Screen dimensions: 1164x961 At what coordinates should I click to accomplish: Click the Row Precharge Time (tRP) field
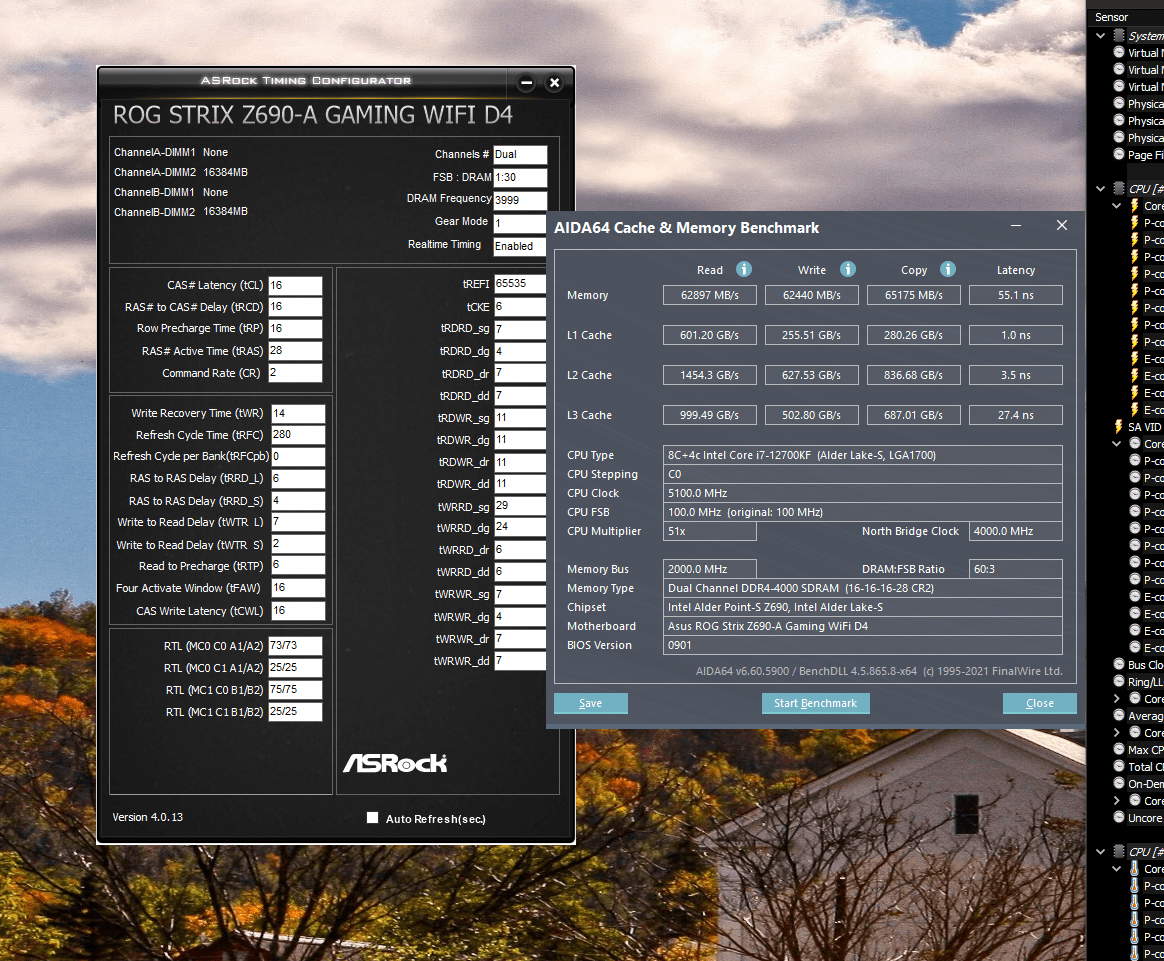(295, 328)
